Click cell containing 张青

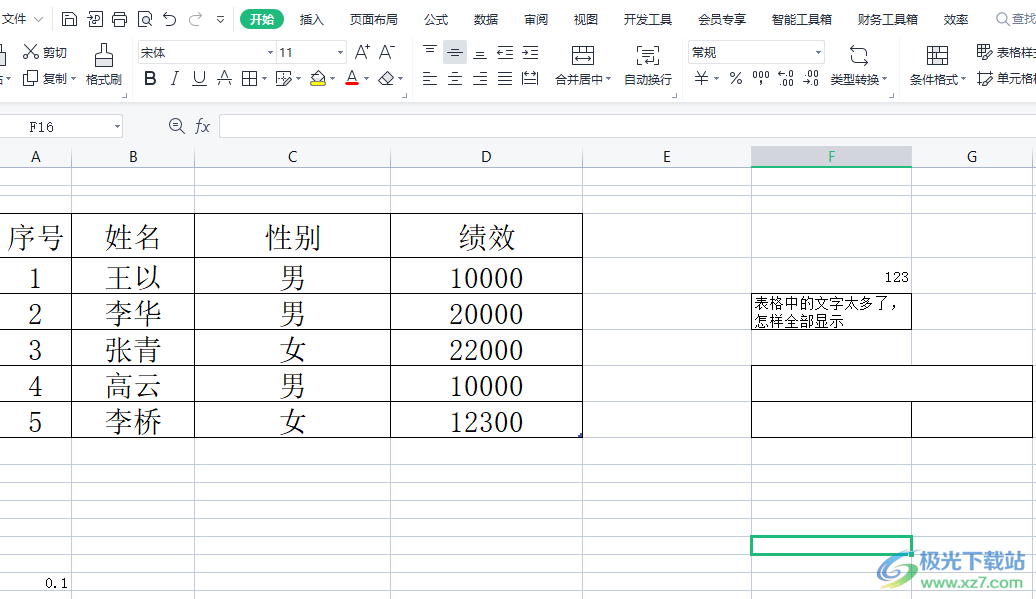click(x=133, y=347)
